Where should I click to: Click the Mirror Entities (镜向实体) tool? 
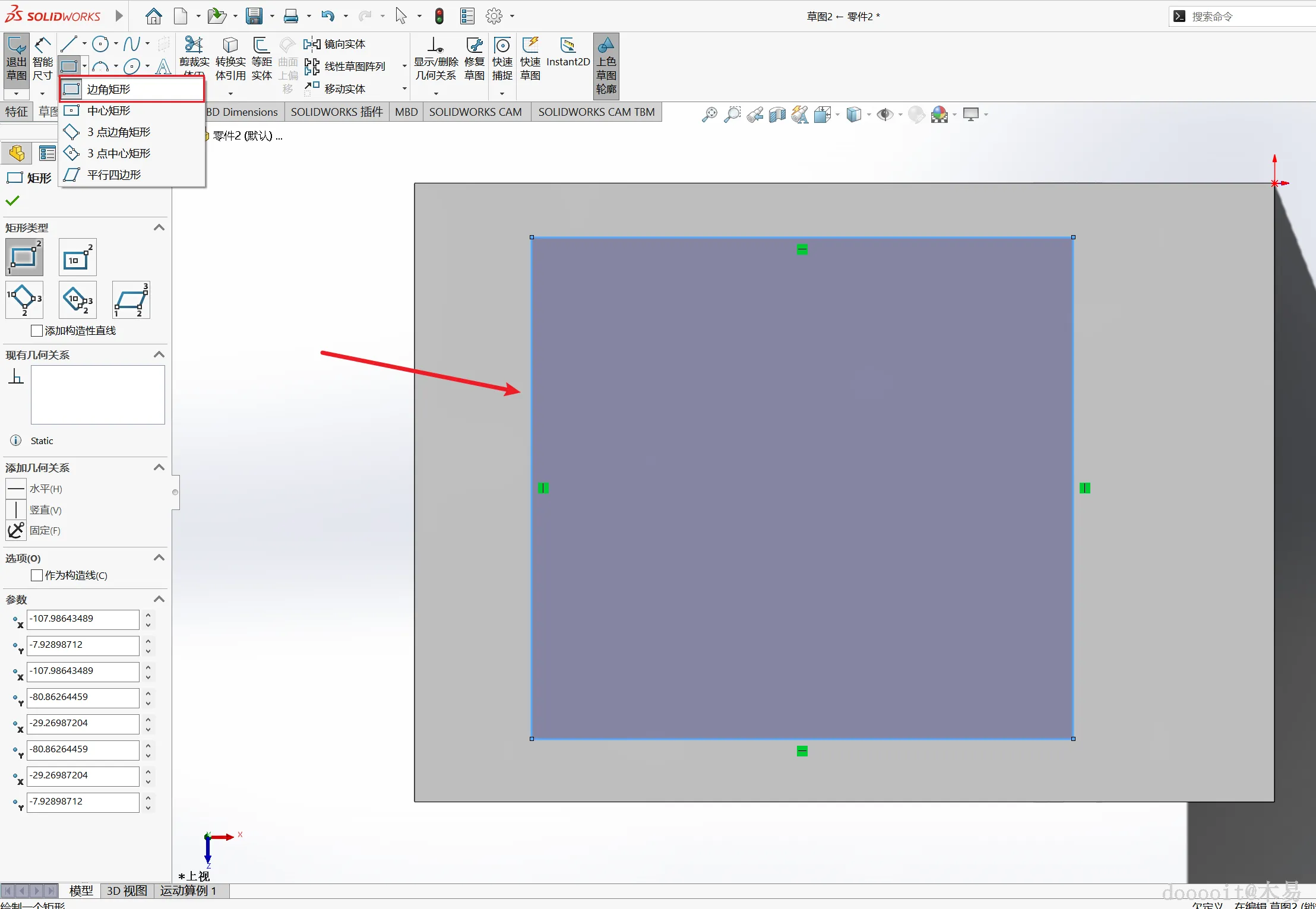(x=336, y=44)
